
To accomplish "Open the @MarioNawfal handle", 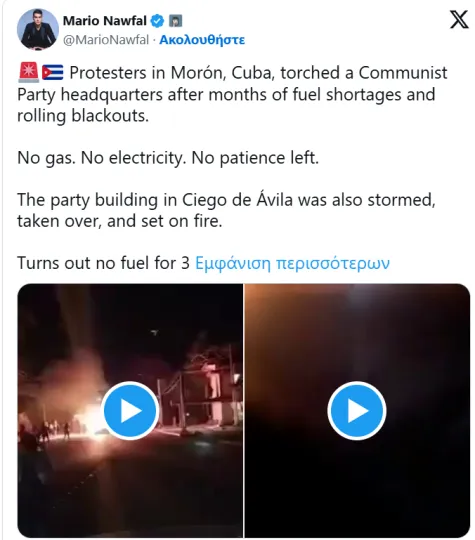I will (106, 40).
